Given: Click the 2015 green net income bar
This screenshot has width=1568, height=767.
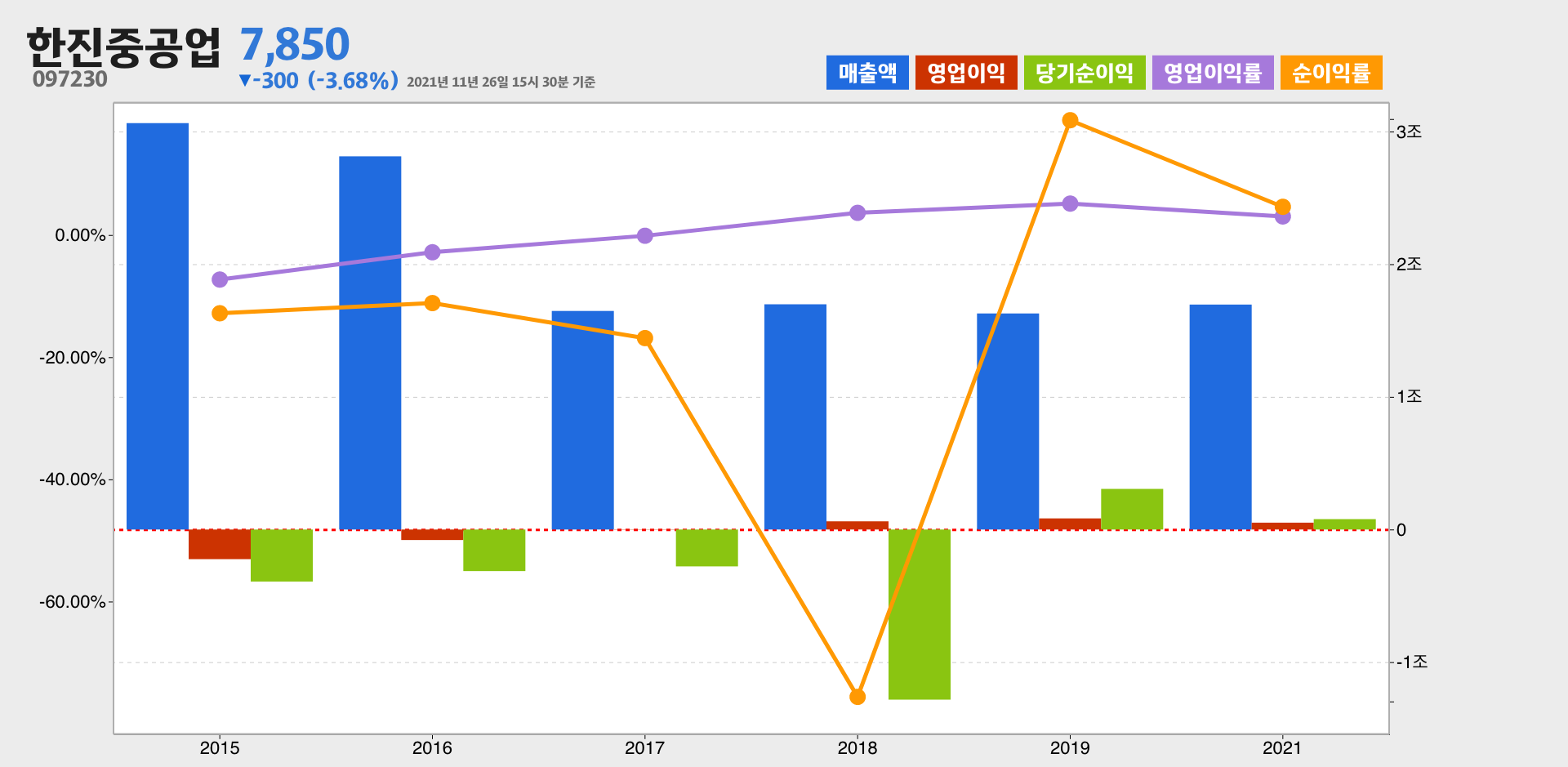Looking at the screenshot, I should click(282, 555).
